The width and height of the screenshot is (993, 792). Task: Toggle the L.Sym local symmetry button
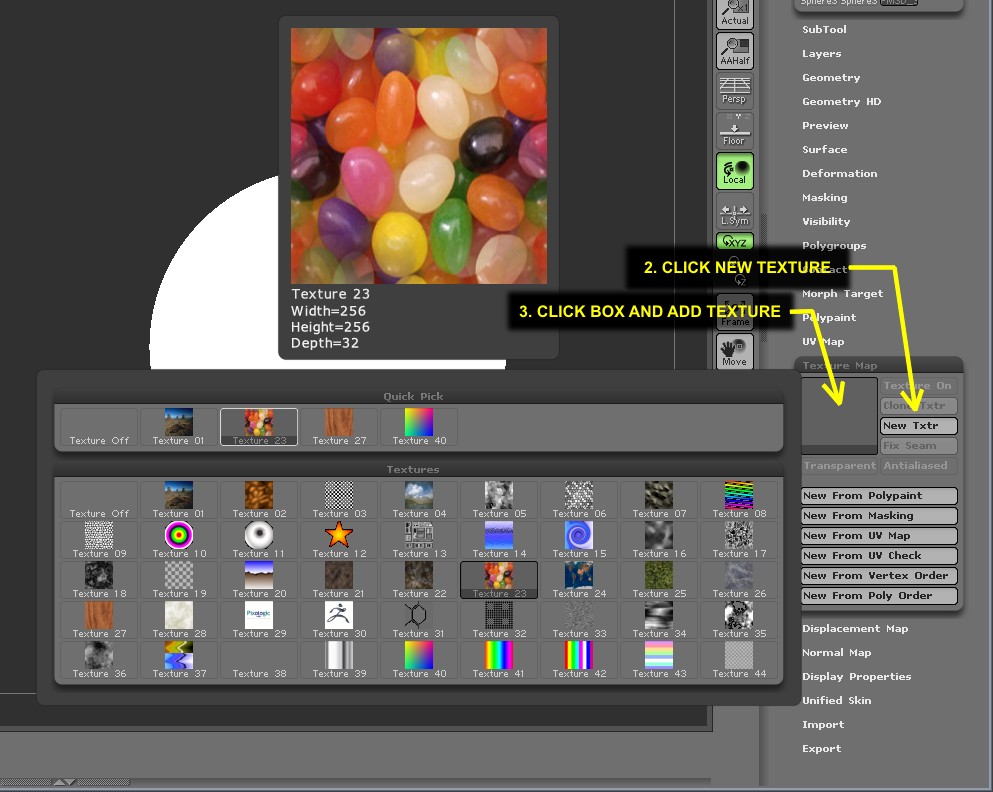click(735, 212)
